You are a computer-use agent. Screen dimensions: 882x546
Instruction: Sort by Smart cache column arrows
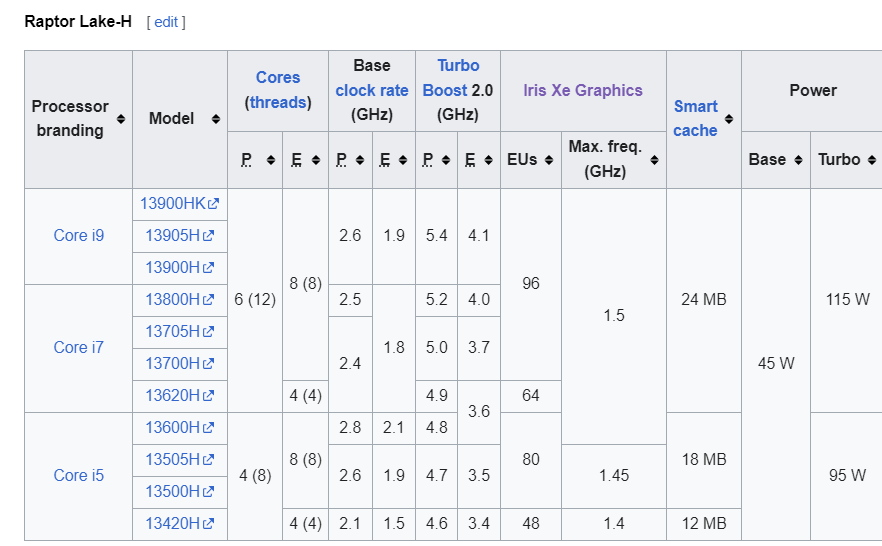tap(729, 119)
